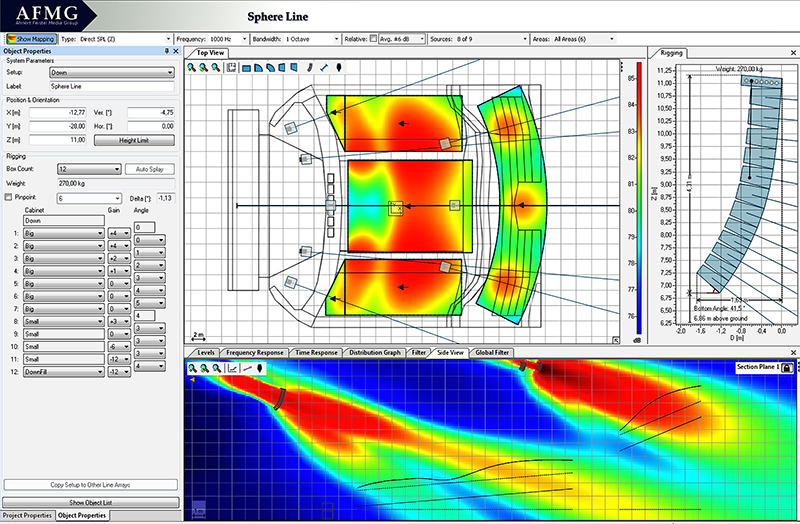Click the first 3D view shape icon

pyautogui.click(x=245, y=68)
